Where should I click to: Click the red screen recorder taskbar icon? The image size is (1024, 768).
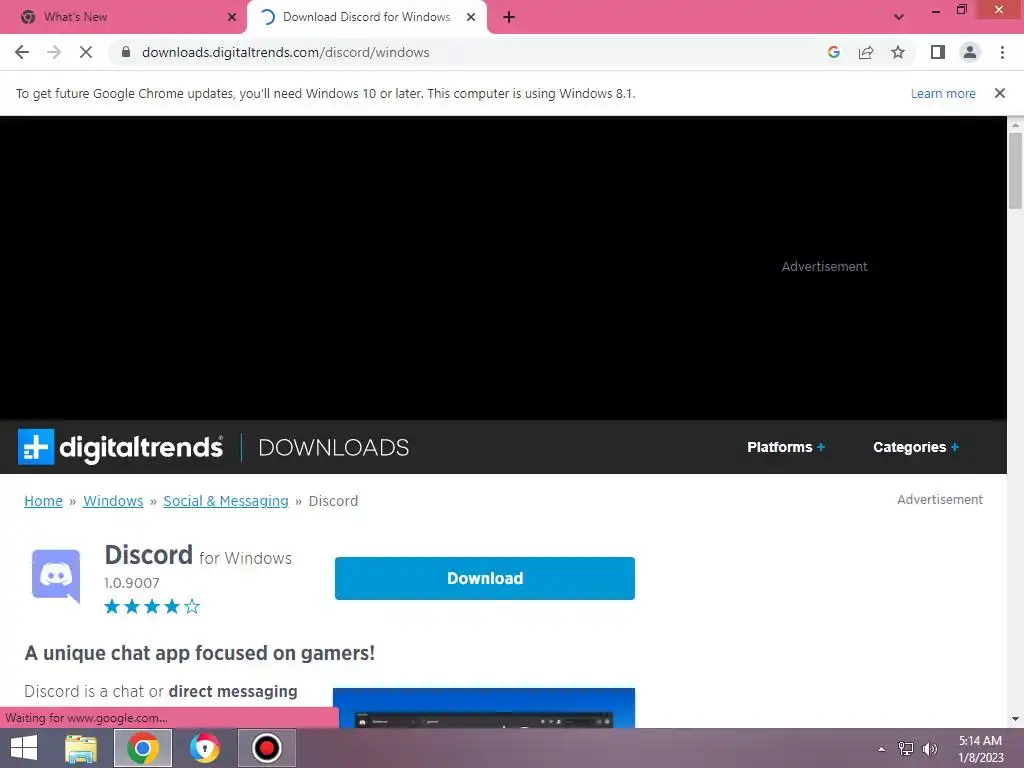tap(266, 748)
